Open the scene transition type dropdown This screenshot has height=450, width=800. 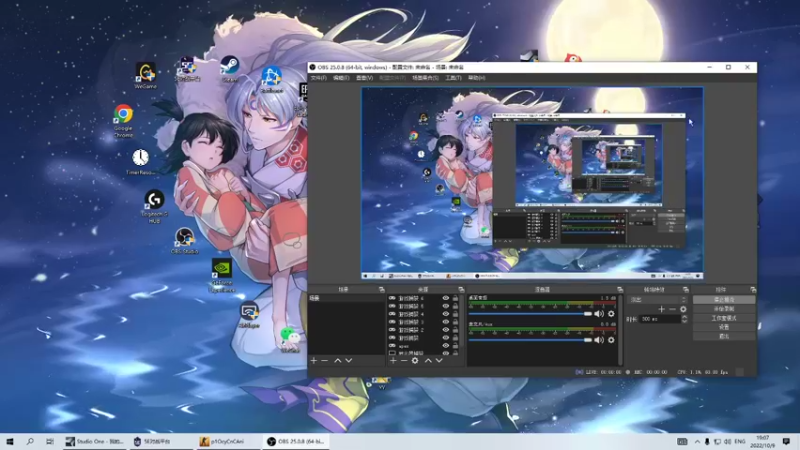(658, 299)
